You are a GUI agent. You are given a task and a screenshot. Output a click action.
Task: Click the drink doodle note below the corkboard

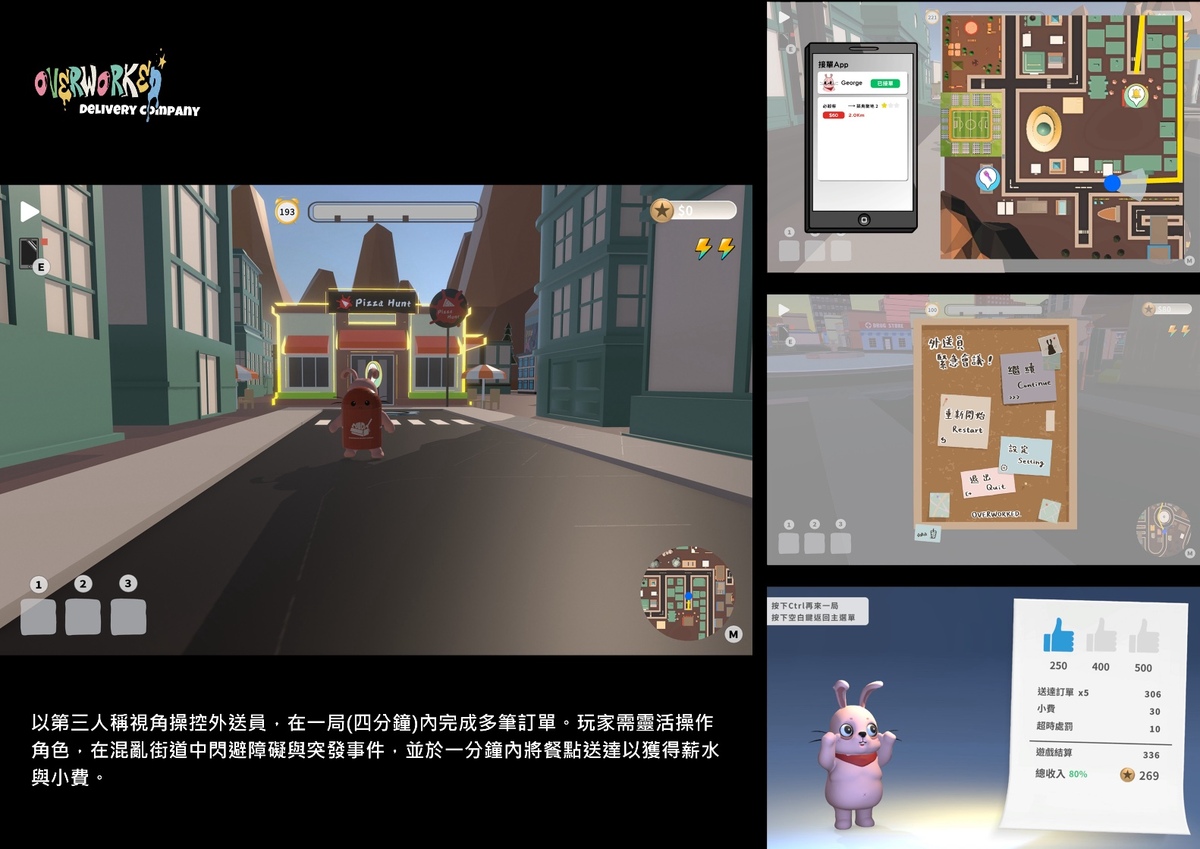tap(927, 533)
